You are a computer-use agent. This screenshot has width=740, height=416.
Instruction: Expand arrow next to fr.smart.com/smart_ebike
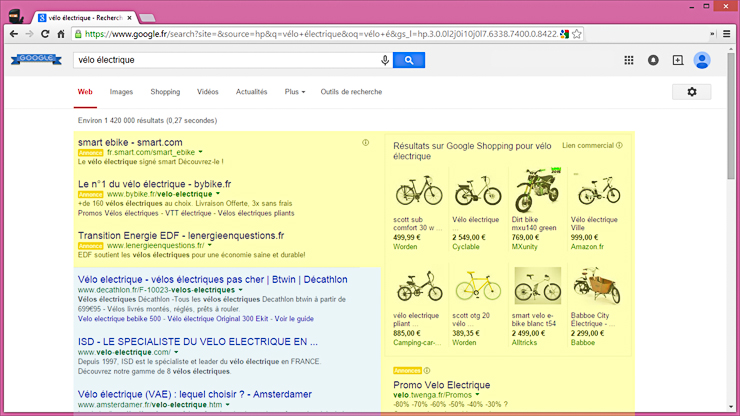point(201,152)
